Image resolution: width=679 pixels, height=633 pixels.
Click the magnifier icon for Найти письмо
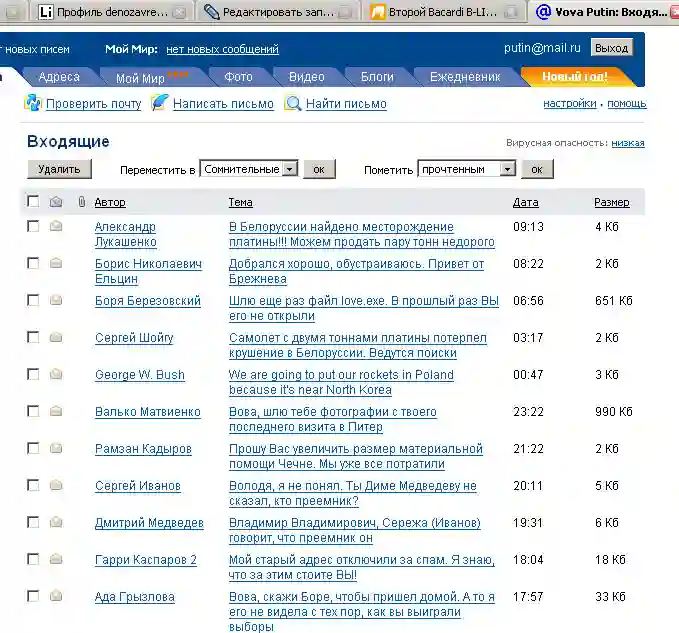click(293, 103)
